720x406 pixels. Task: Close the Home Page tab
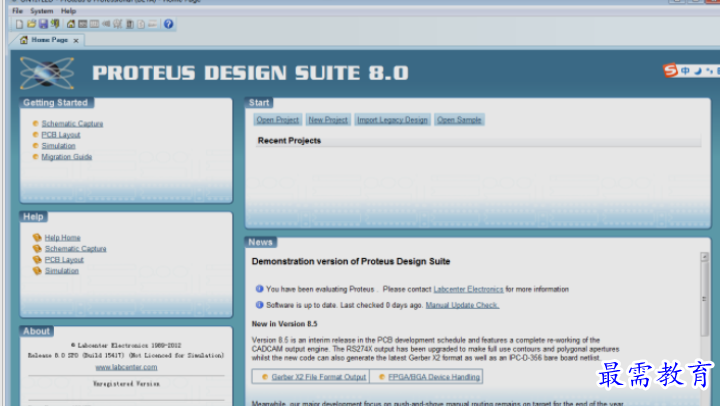[76, 41]
